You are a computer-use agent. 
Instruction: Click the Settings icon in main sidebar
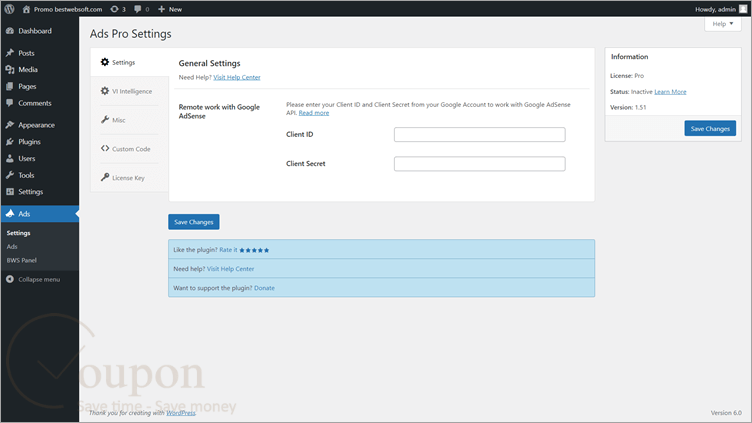(10, 191)
